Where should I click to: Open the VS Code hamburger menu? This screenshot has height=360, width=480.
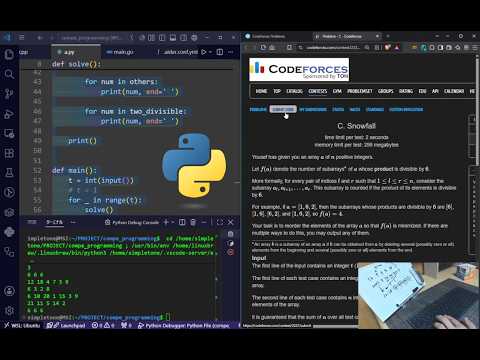tap(22, 38)
